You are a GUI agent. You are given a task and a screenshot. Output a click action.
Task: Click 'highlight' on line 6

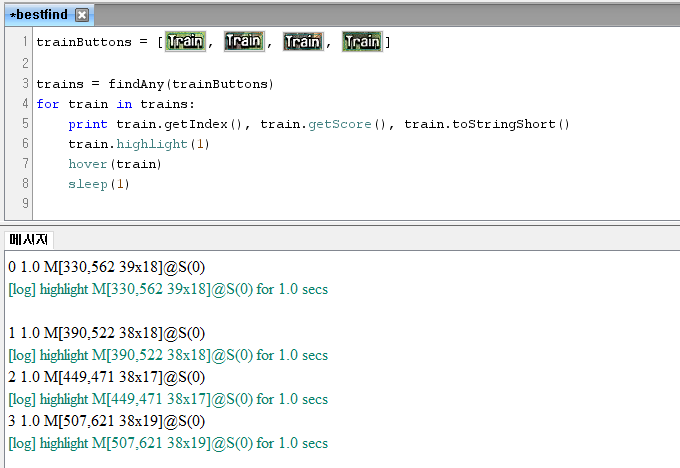pyautogui.click(x=152, y=144)
